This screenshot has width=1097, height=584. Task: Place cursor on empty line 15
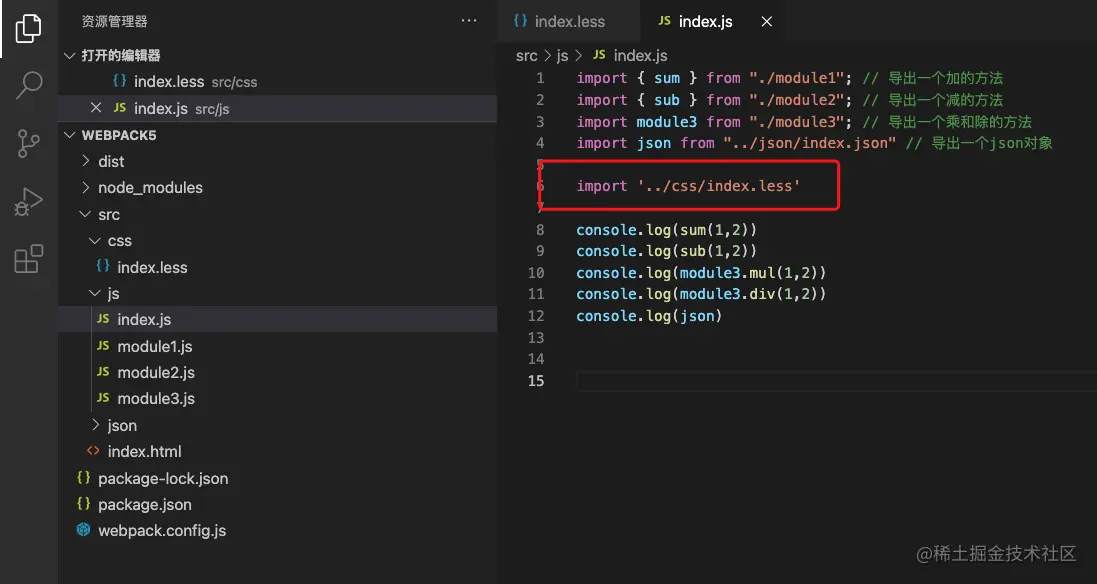click(x=836, y=380)
